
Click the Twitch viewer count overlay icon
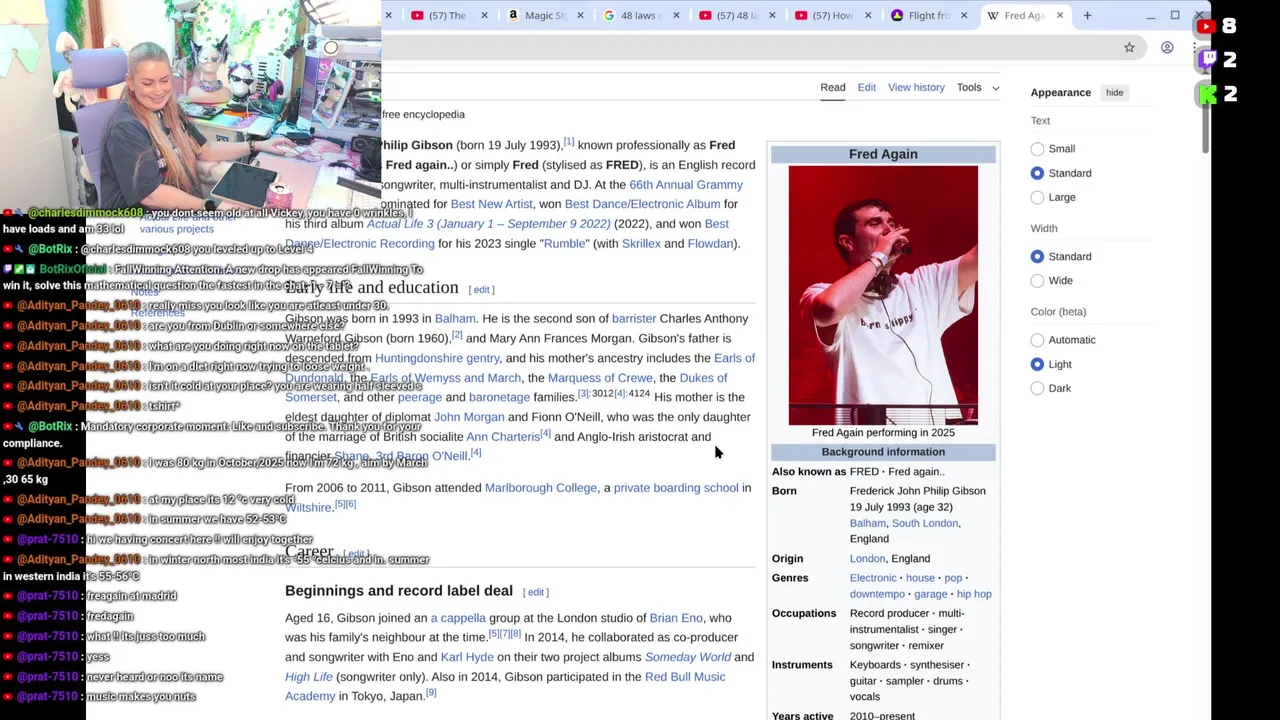tap(1208, 60)
